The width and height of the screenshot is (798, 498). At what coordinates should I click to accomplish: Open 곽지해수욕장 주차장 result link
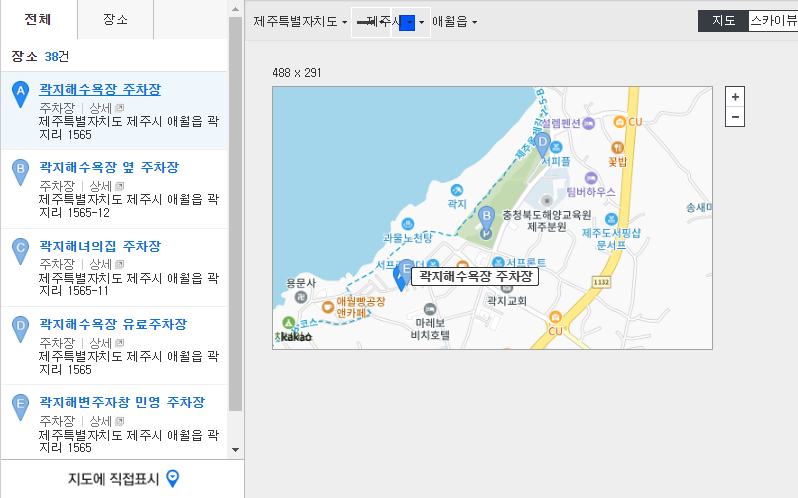[100, 90]
